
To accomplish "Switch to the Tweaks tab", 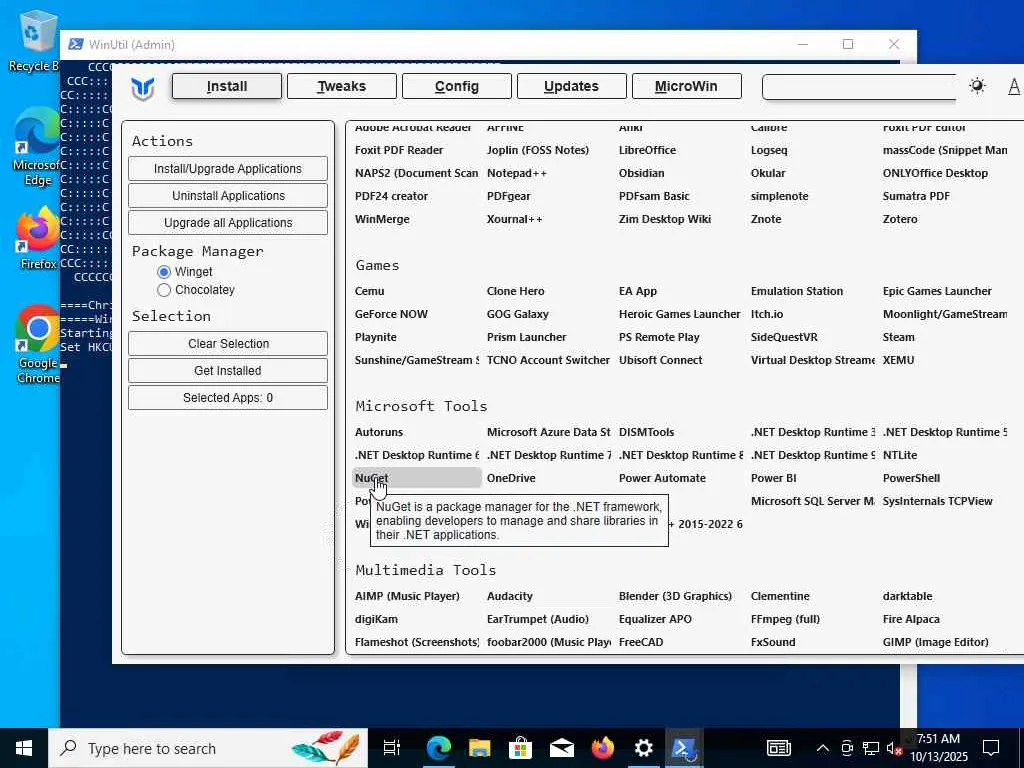I will 342,86.
